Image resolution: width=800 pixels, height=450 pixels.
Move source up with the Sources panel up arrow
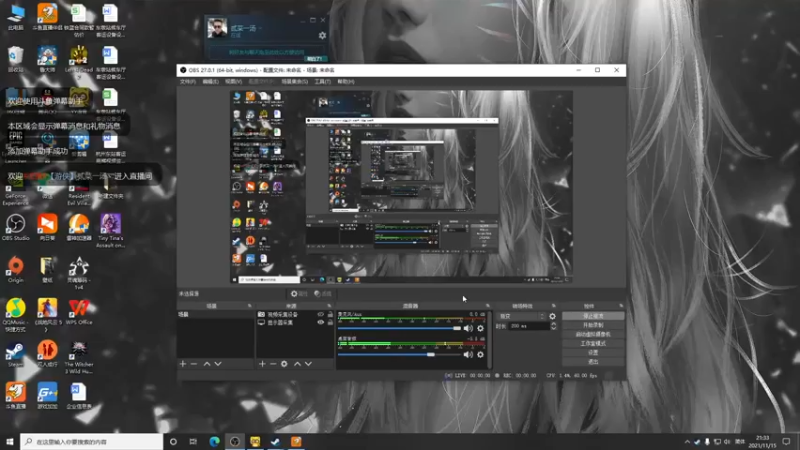[x=297, y=364]
